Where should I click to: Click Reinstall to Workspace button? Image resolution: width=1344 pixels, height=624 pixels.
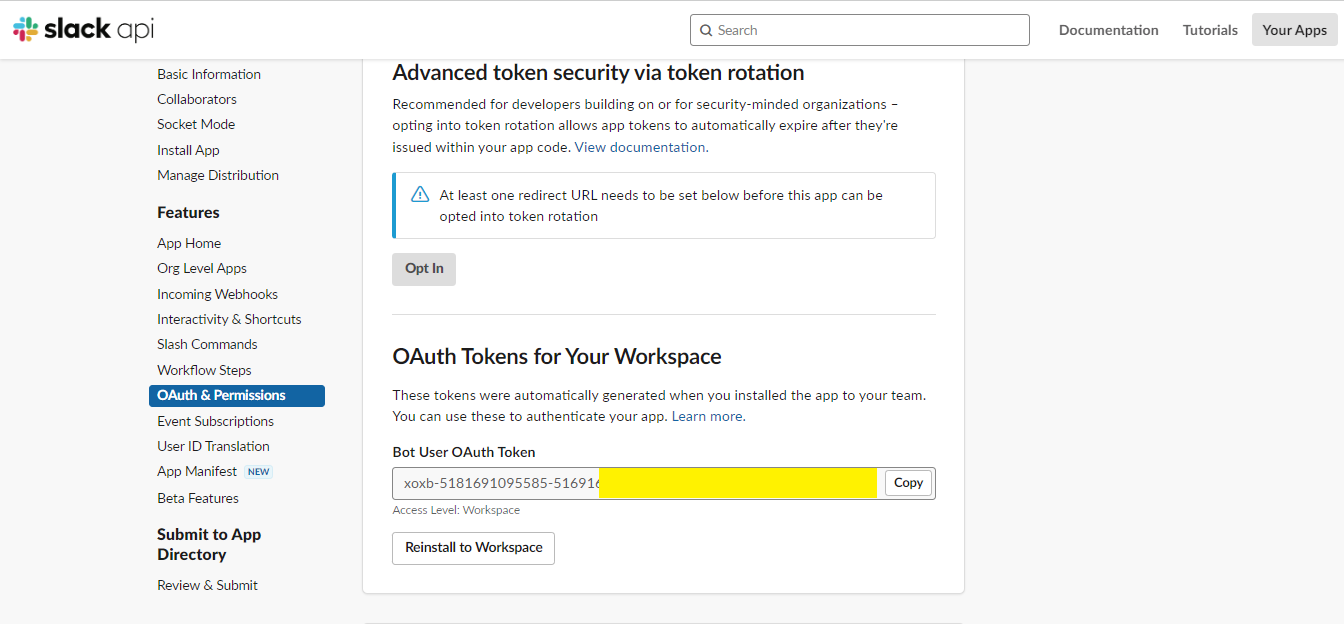(473, 548)
